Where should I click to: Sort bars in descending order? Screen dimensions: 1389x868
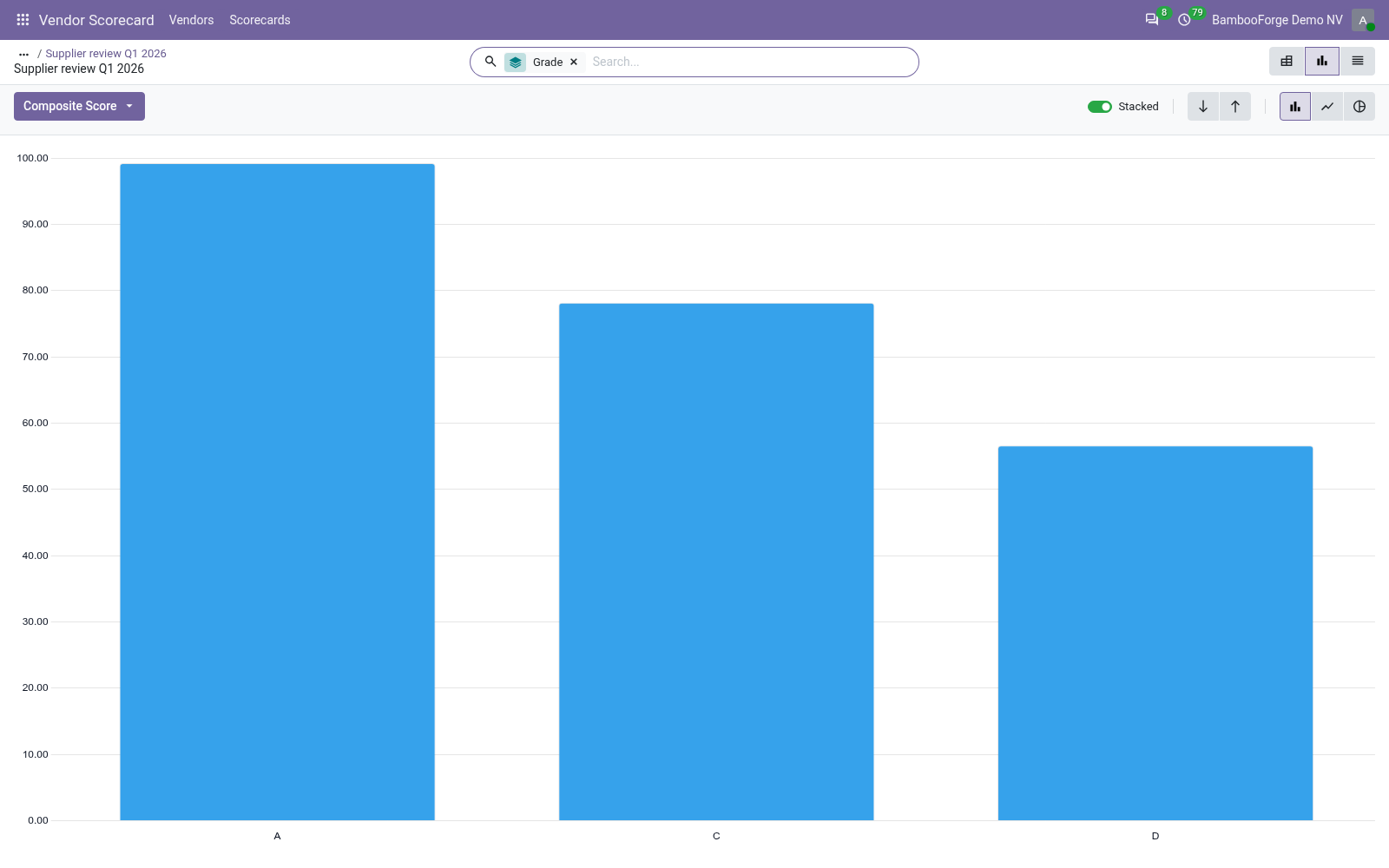[1203, 106]
